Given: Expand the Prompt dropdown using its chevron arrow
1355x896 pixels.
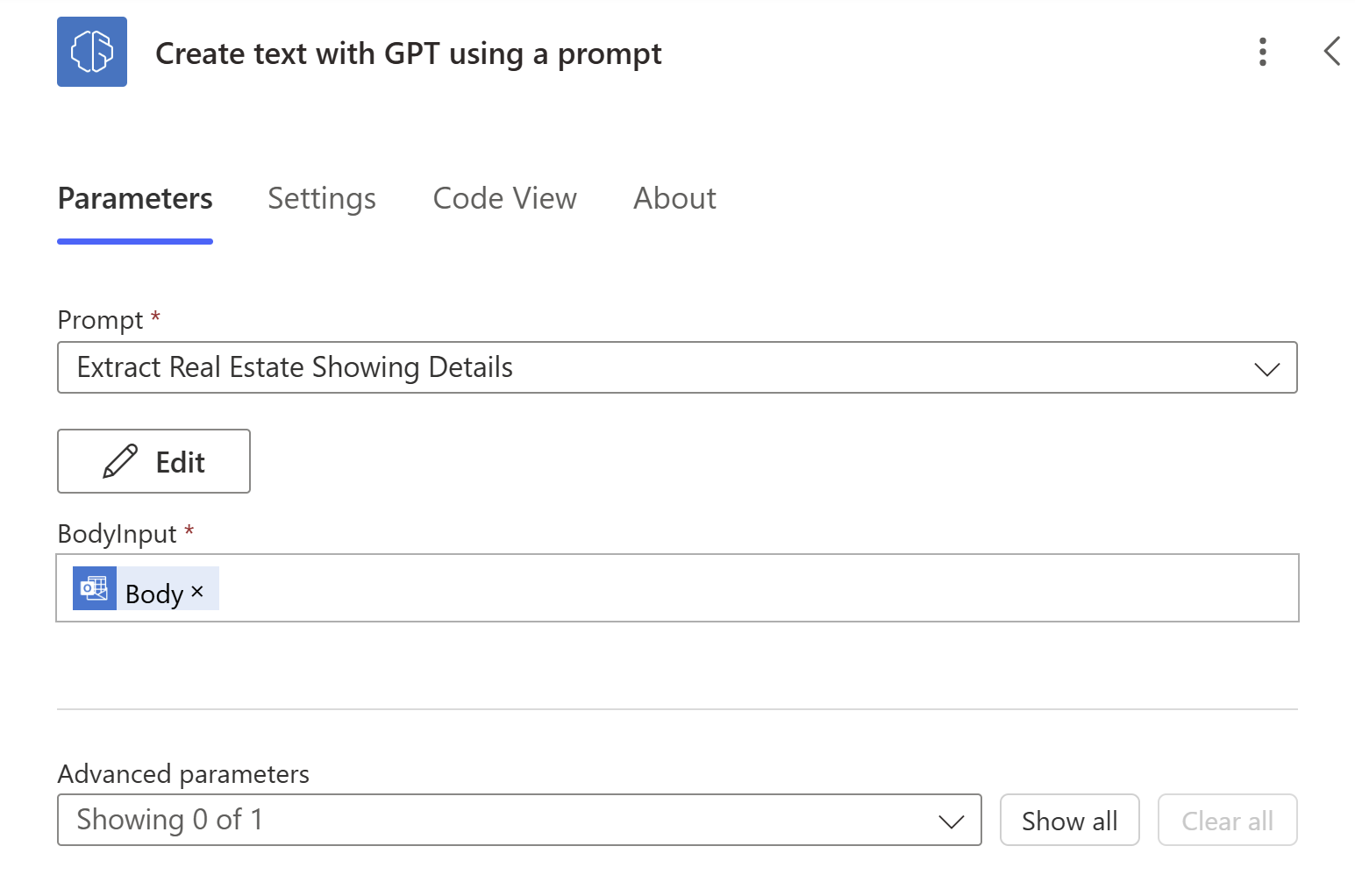Looking at the screenshot, I should (x=1266, y=369).
